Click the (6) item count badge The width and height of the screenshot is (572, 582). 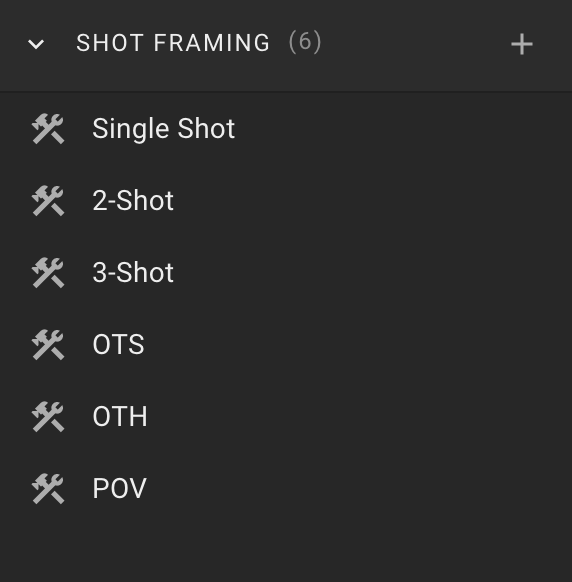point(305,42)
